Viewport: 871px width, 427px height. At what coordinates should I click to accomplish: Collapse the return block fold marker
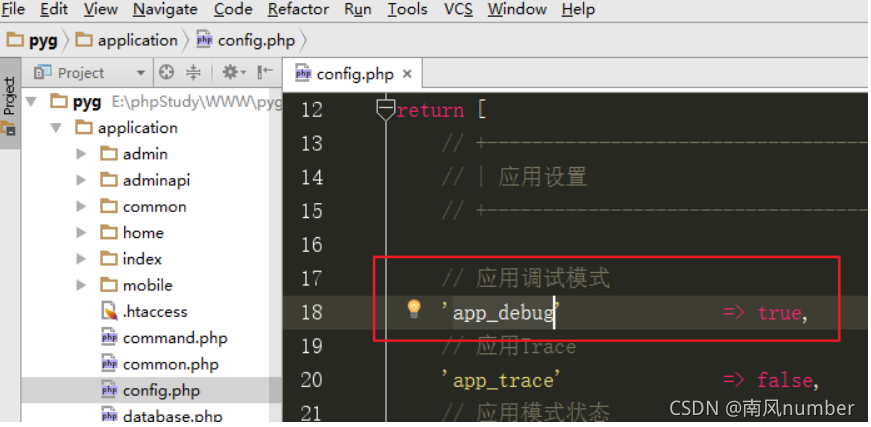385,109
